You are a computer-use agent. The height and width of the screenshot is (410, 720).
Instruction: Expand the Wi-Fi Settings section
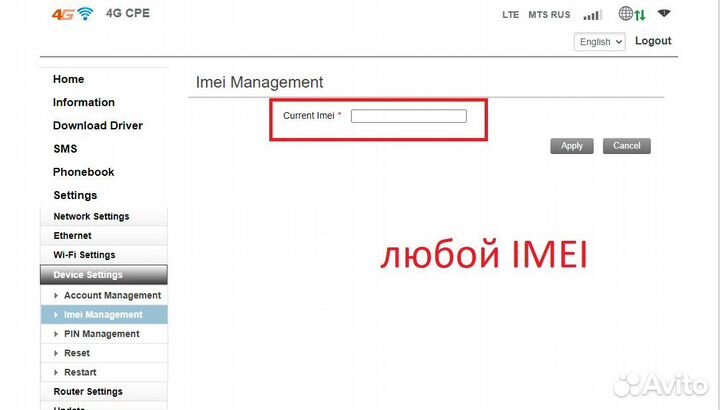pyautogui.click(x=84, y=255)
